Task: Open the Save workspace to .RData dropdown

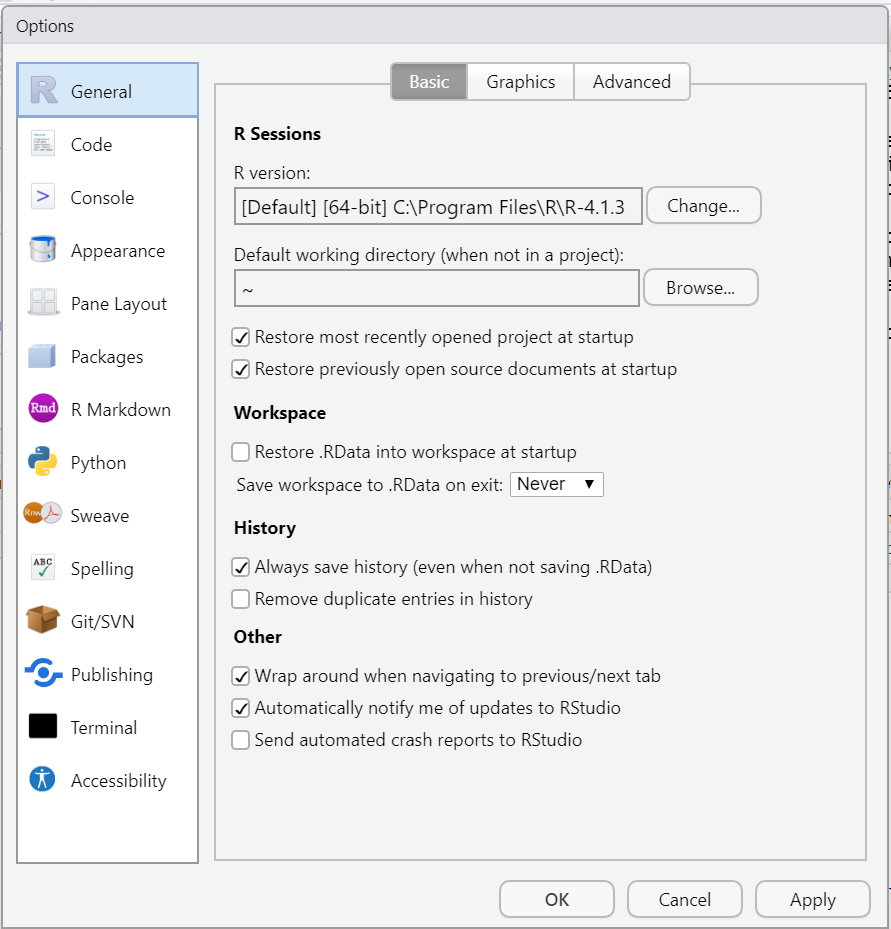Action: pyautogui.click(x=557, y=484)
